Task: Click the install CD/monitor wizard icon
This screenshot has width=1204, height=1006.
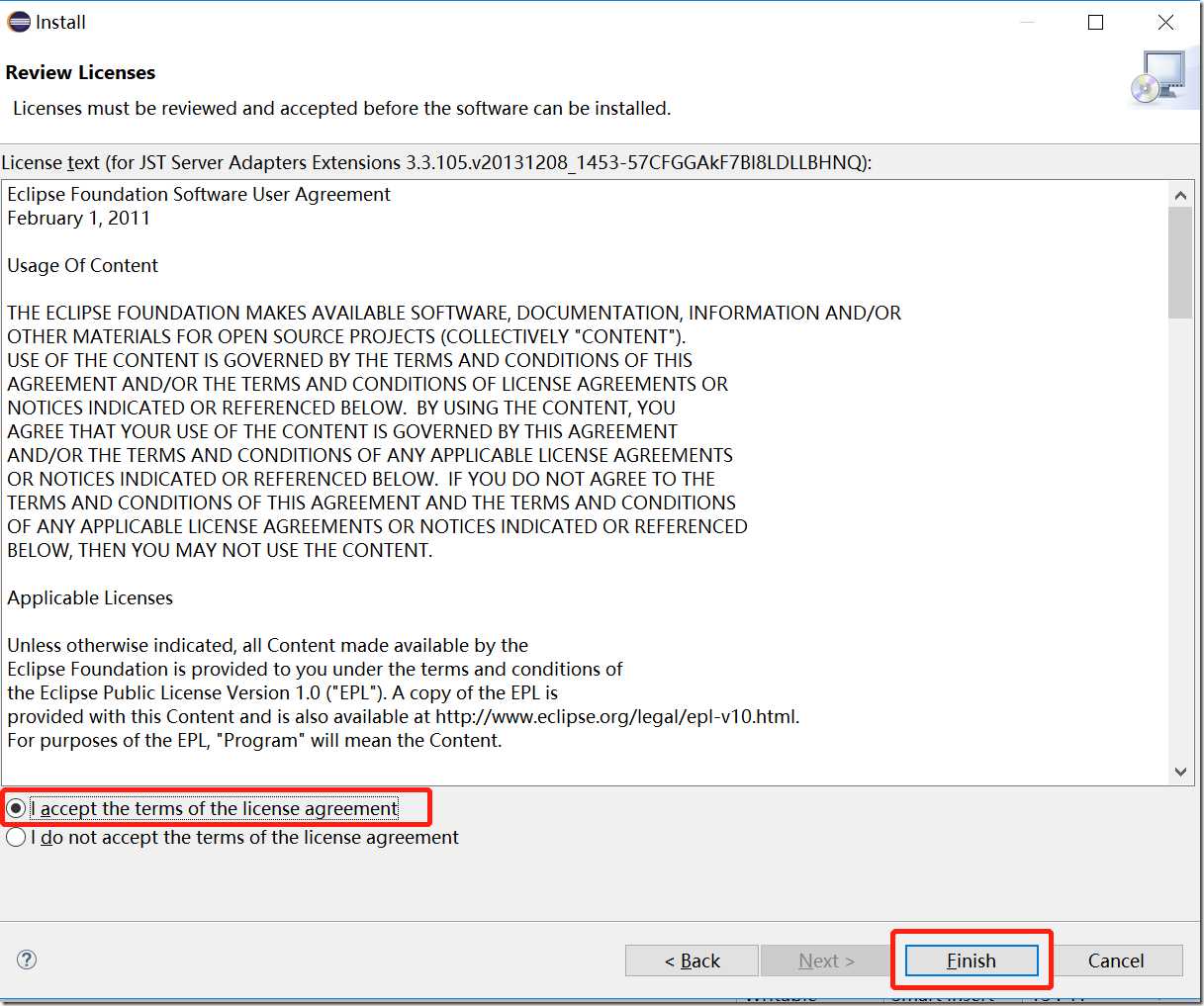Action: 1158,78
